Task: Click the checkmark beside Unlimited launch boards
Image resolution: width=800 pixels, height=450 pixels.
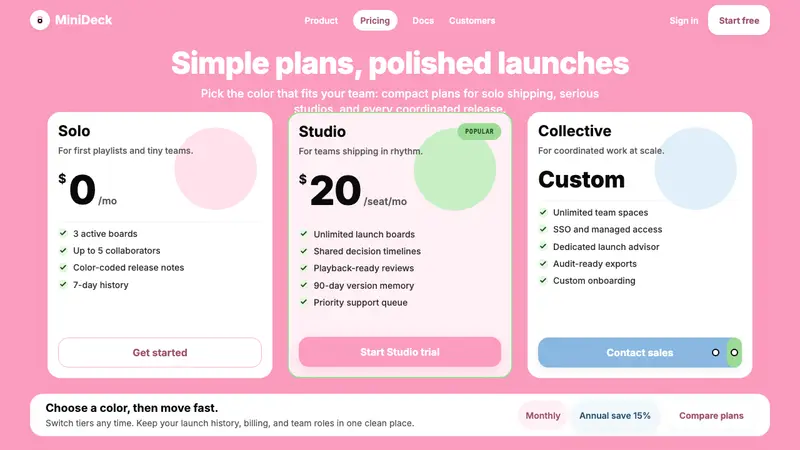Action: pos(304,234)
